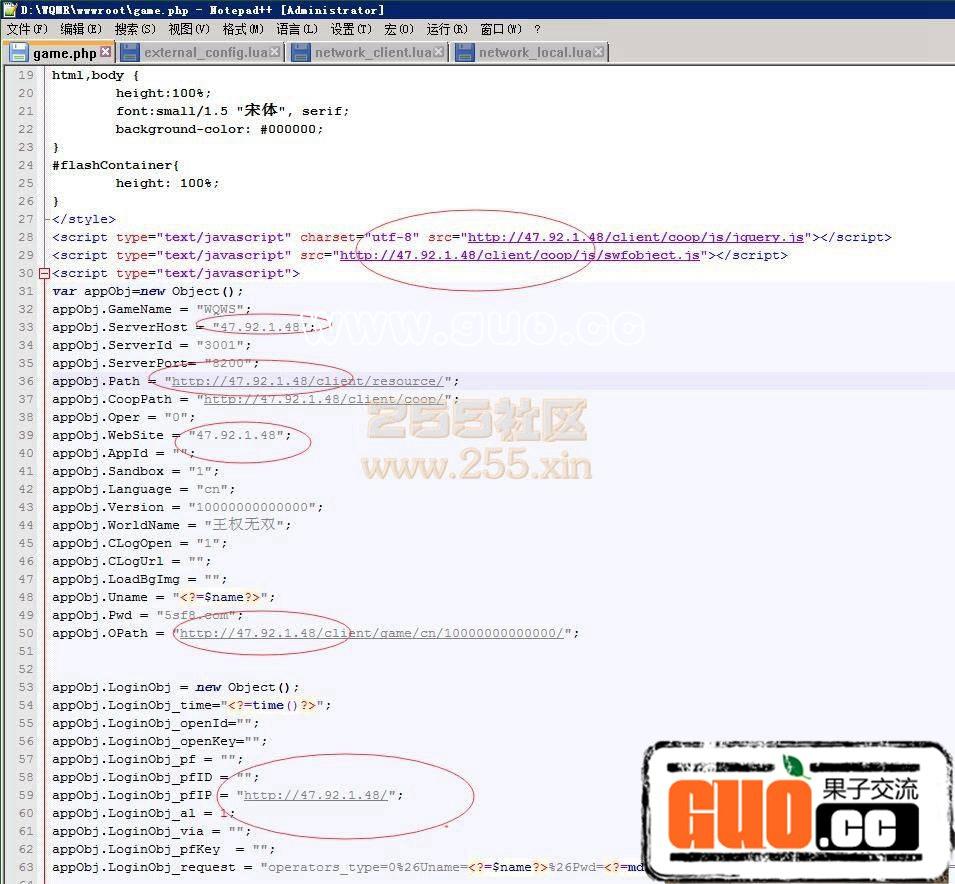Close the game.php tab
This screenshot has width=955, height=884.
coord(106,53)
